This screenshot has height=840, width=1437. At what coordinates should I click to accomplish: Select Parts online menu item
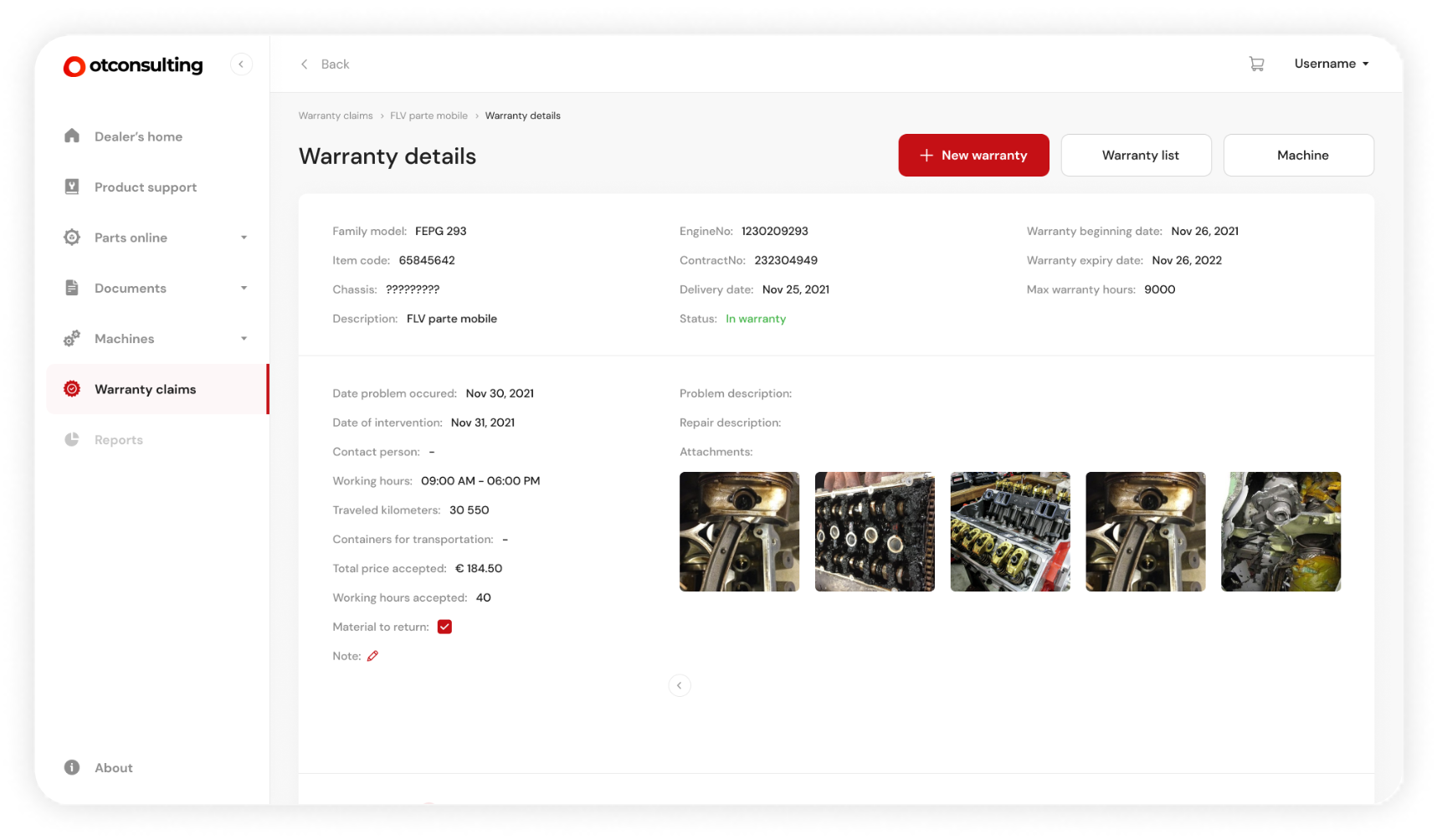(157, 238)
